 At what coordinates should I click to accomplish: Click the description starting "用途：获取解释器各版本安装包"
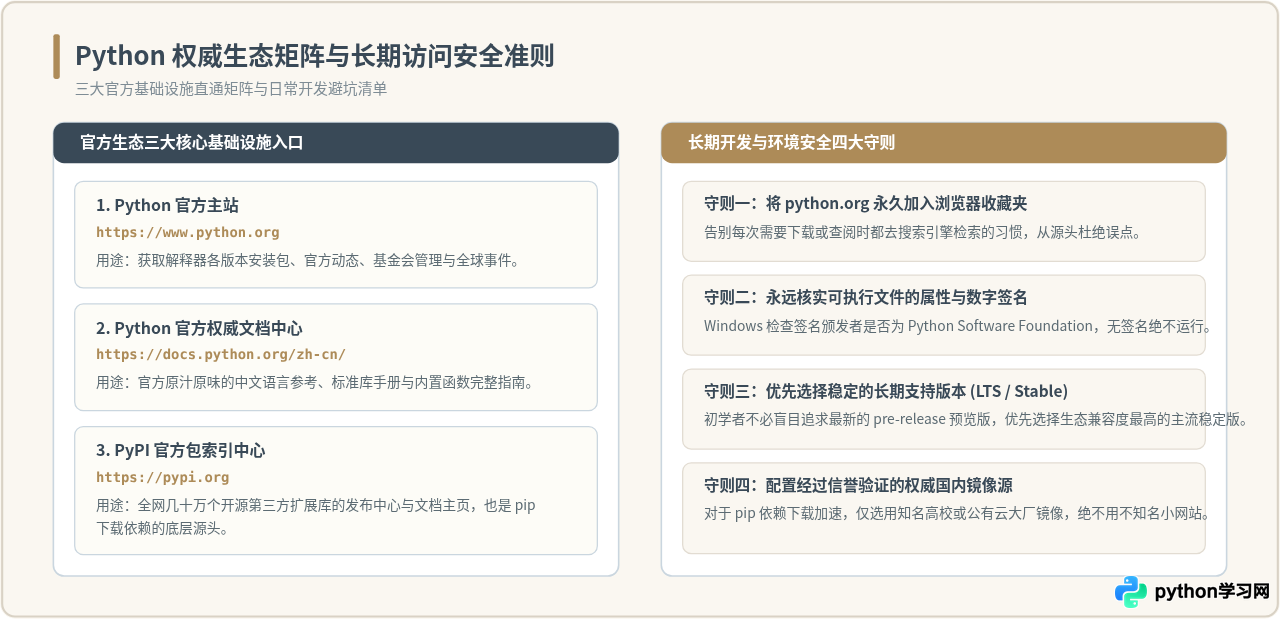coord(307,260)
